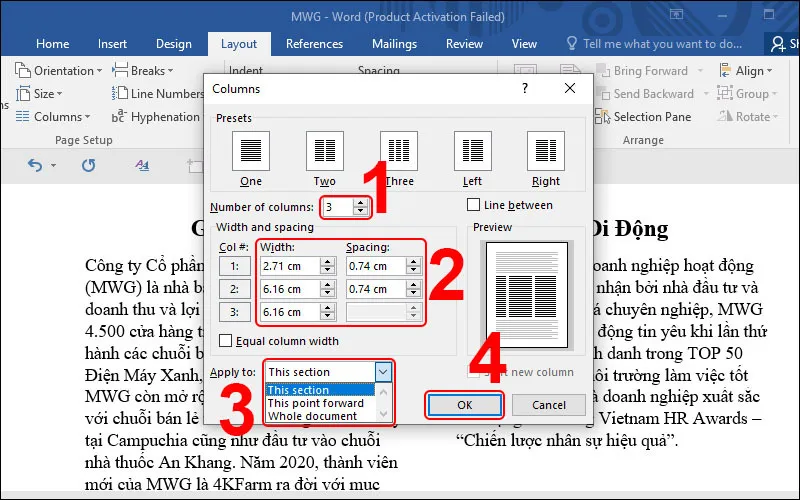This screenshot has height=500, width=800.
Task: Expand the Apply to combo box arrow
Action: (x=383, y=372)
